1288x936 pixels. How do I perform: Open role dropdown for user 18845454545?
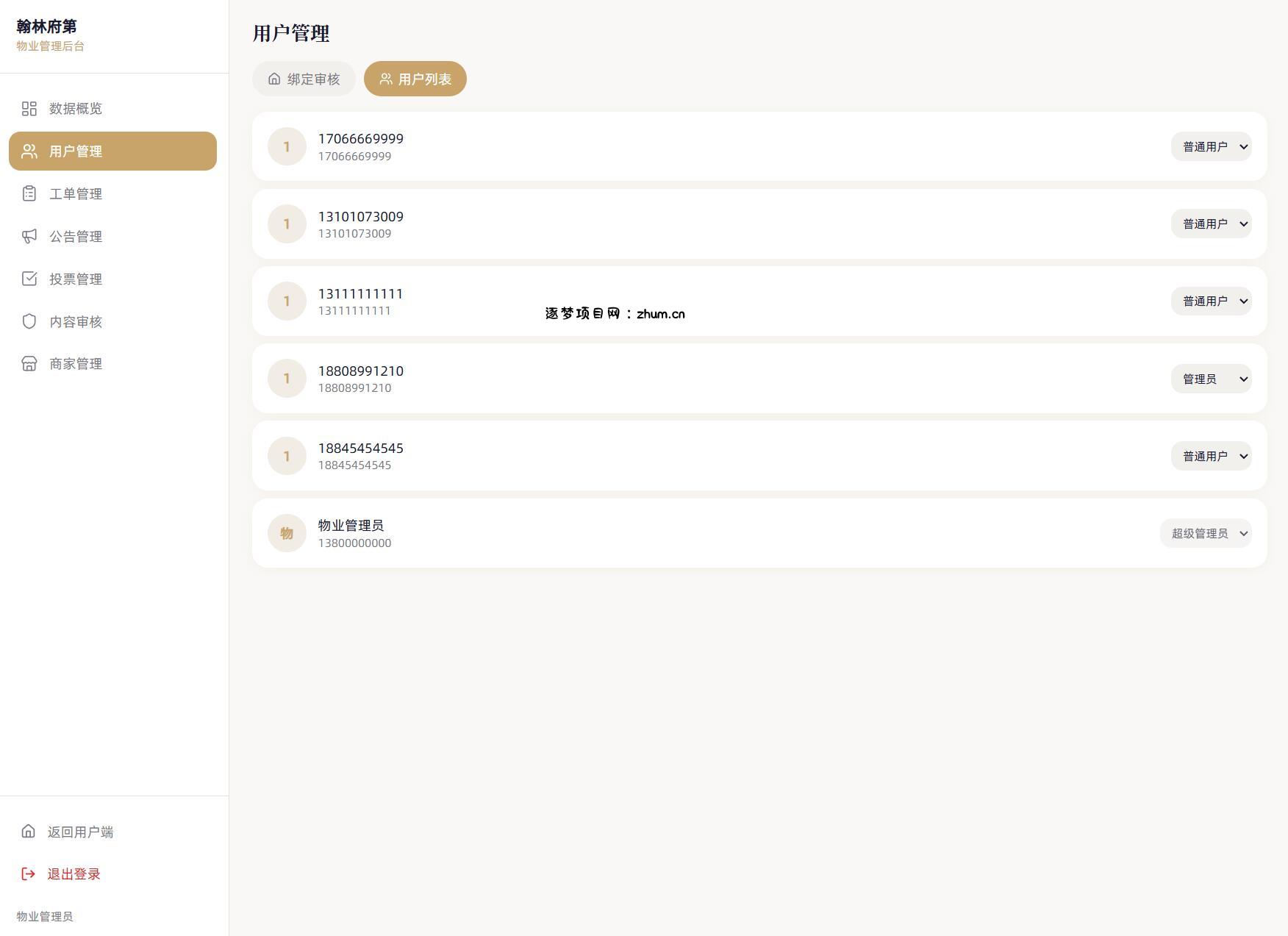[1211, 456]
